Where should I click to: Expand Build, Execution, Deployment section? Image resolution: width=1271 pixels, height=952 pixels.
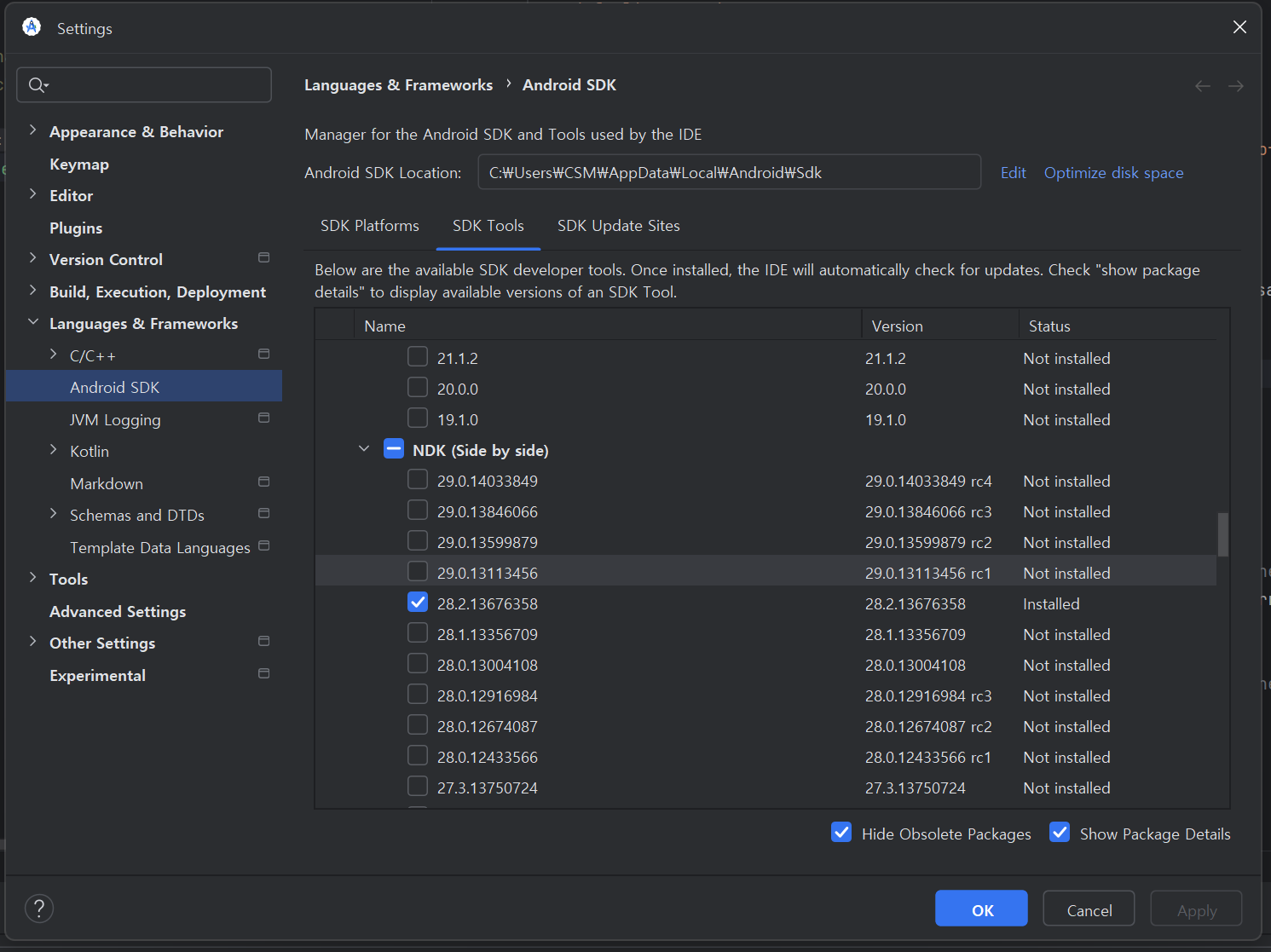(x=32, y=291)
